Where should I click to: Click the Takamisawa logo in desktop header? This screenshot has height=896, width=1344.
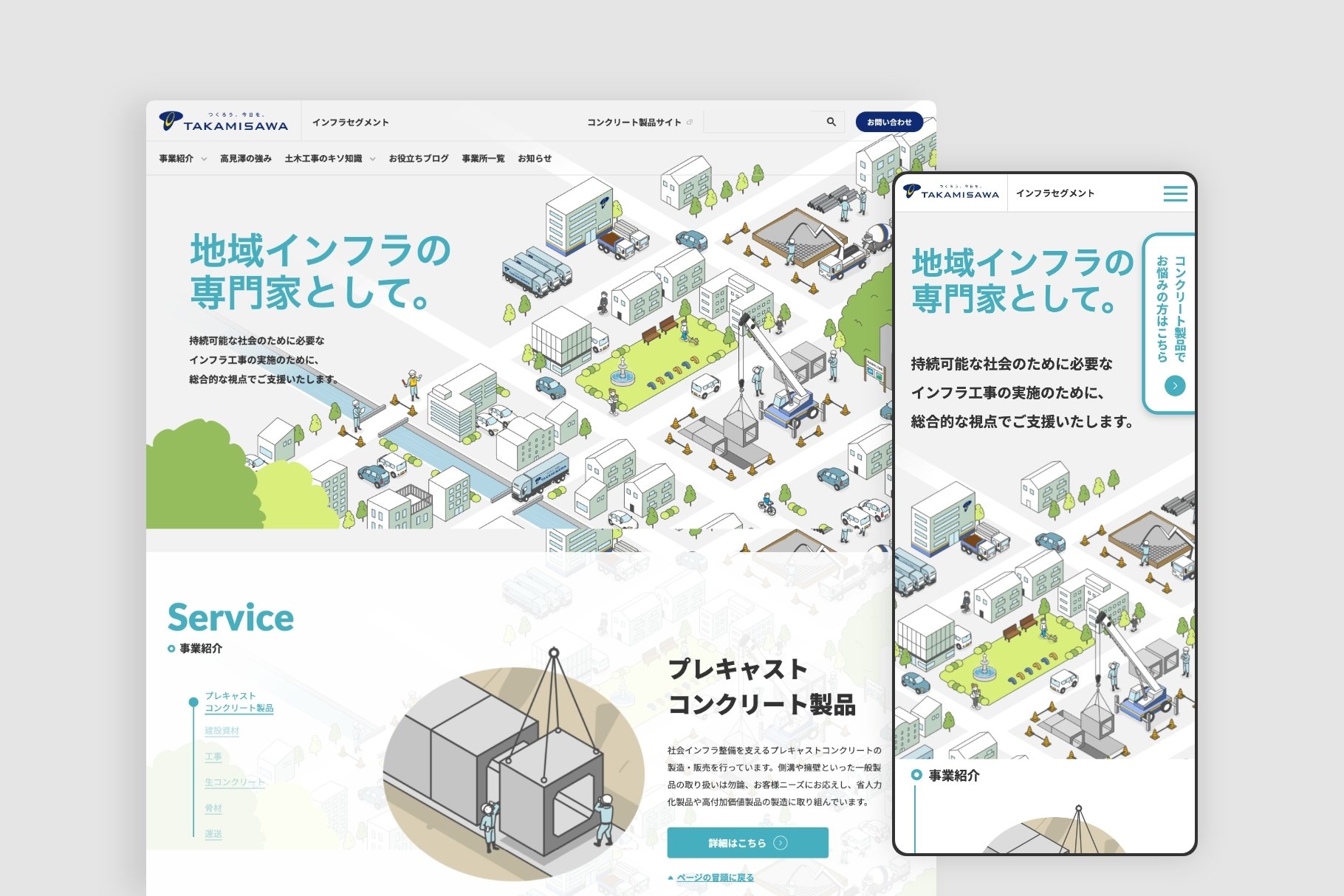click(223, 122)
